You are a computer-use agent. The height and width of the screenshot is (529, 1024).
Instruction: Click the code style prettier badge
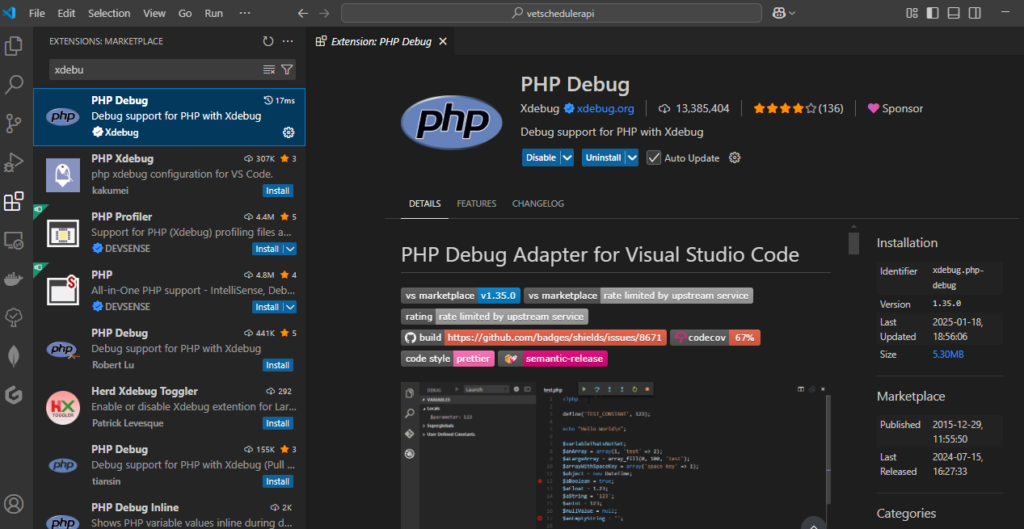[x=447, y=359]
